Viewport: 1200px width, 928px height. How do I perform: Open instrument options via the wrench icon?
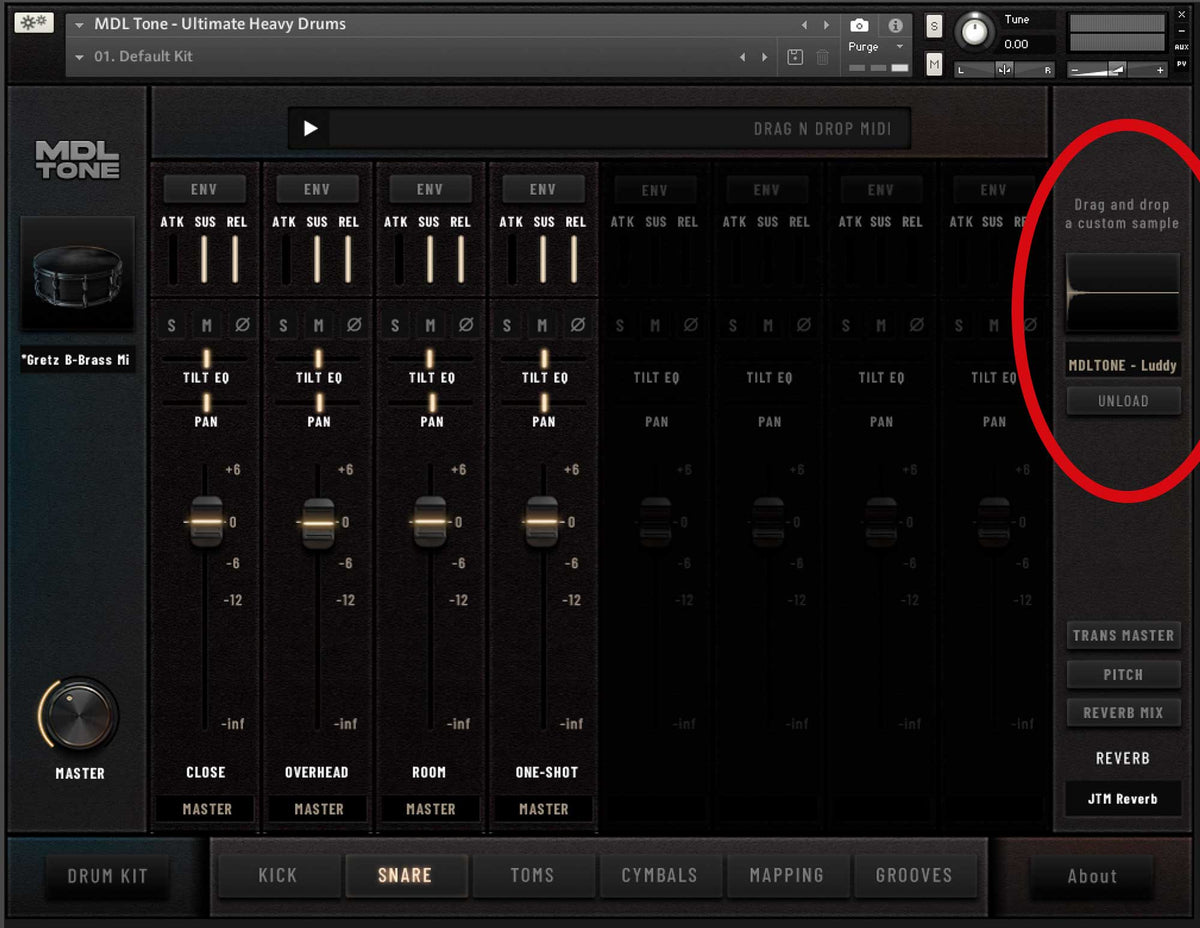click(34, 23)
